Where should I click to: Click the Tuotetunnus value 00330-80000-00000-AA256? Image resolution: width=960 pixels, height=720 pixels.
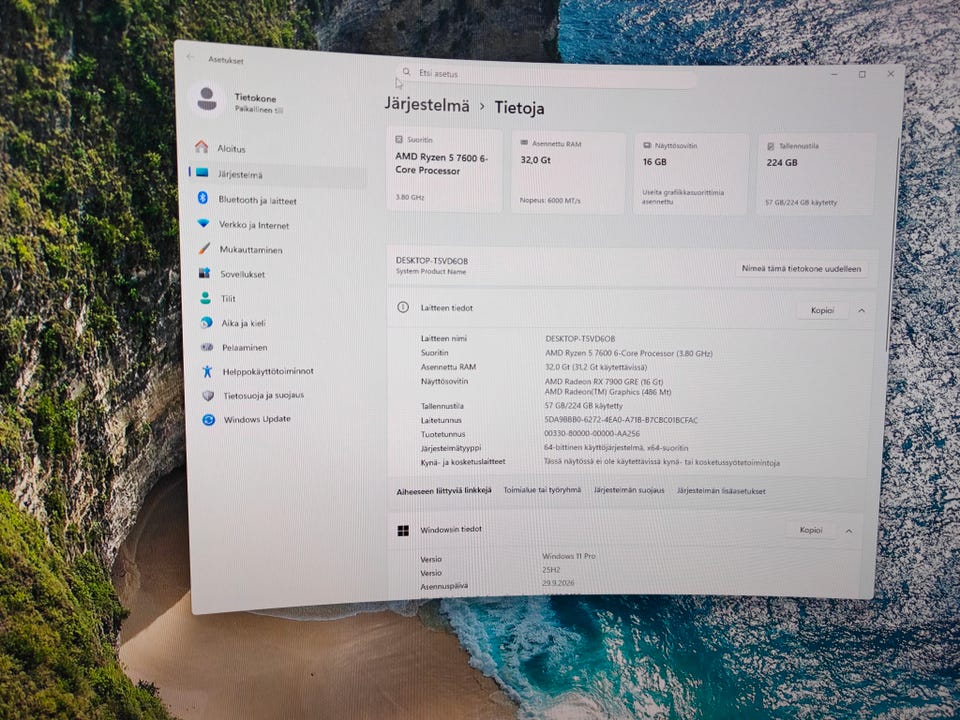pyautogui.click(x=591, y=433)
